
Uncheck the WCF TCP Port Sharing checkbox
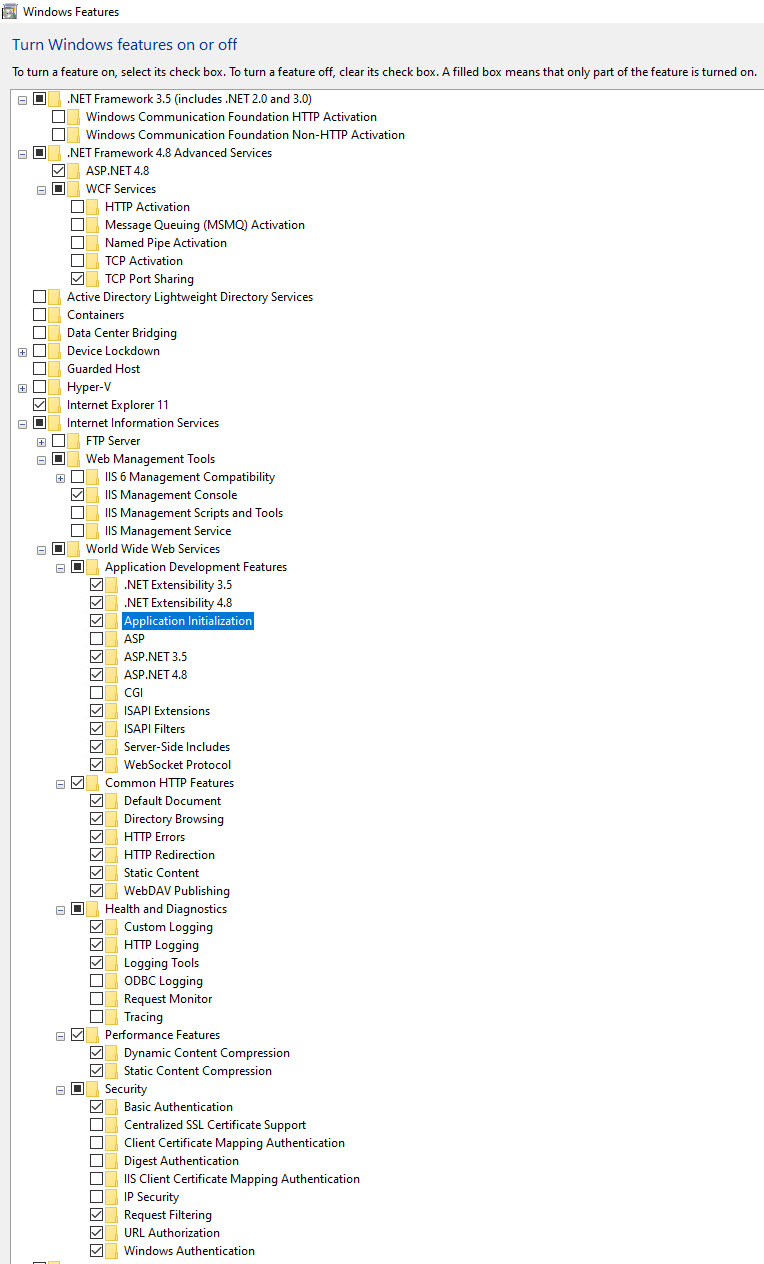77,279
